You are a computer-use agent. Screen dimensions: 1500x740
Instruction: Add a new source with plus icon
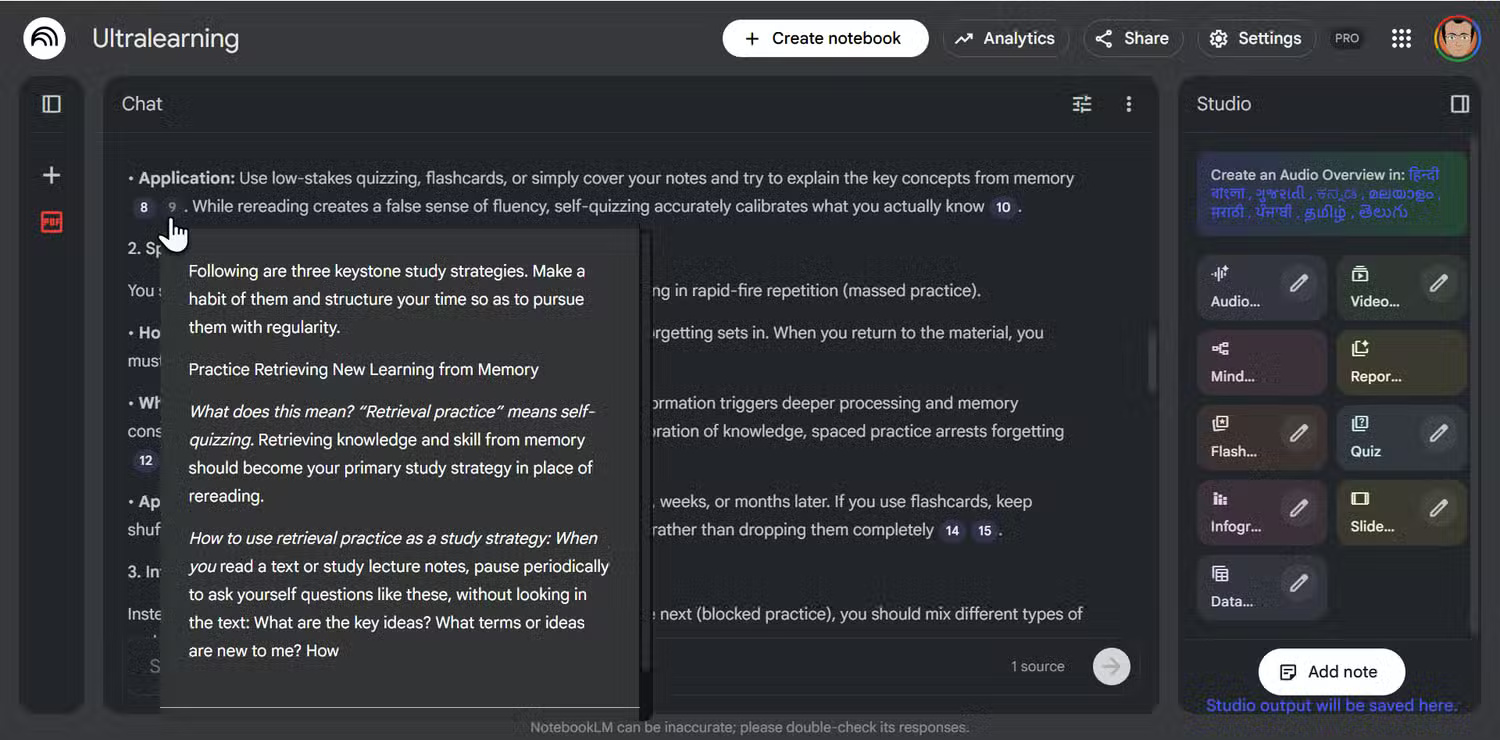point(52,176)
